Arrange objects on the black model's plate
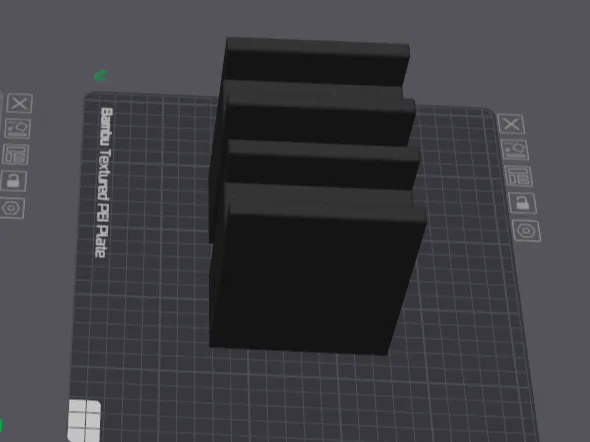Image resolution: width=590 pixels, height=442 pixels. (518, 176)
